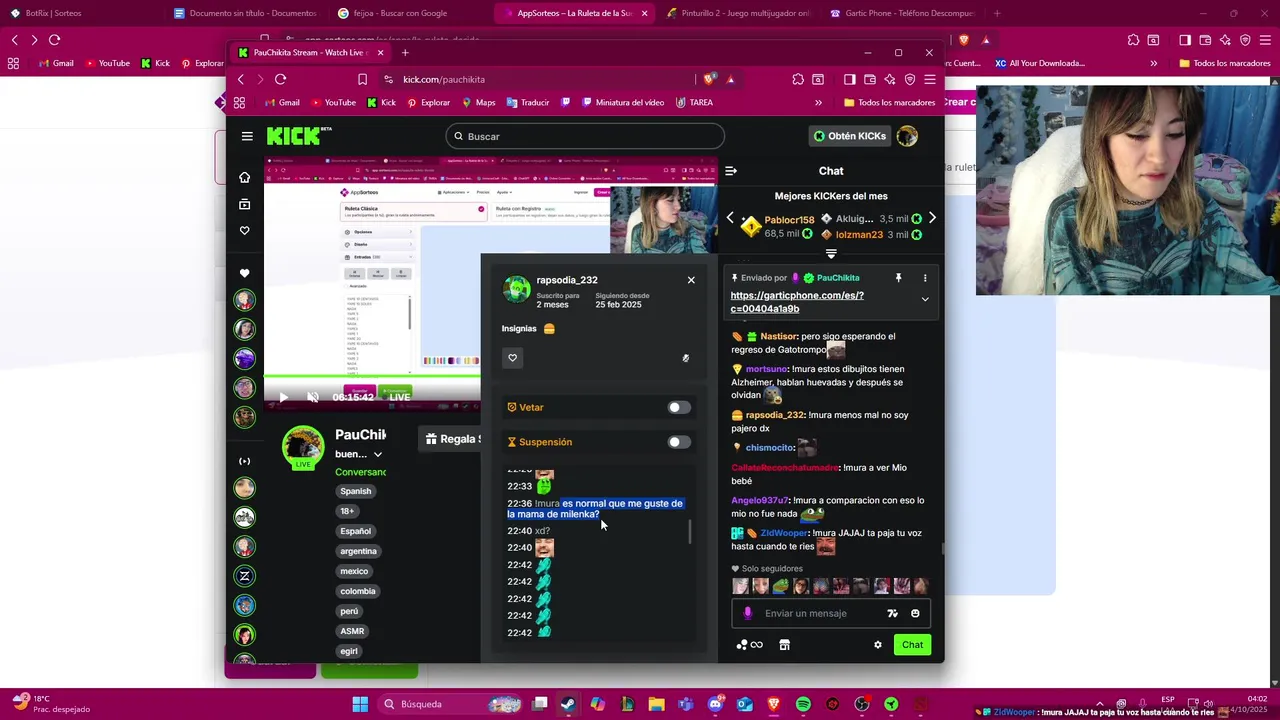
Task: Expand the stream title dropdown chevron
Action: (x=377, y=454)
